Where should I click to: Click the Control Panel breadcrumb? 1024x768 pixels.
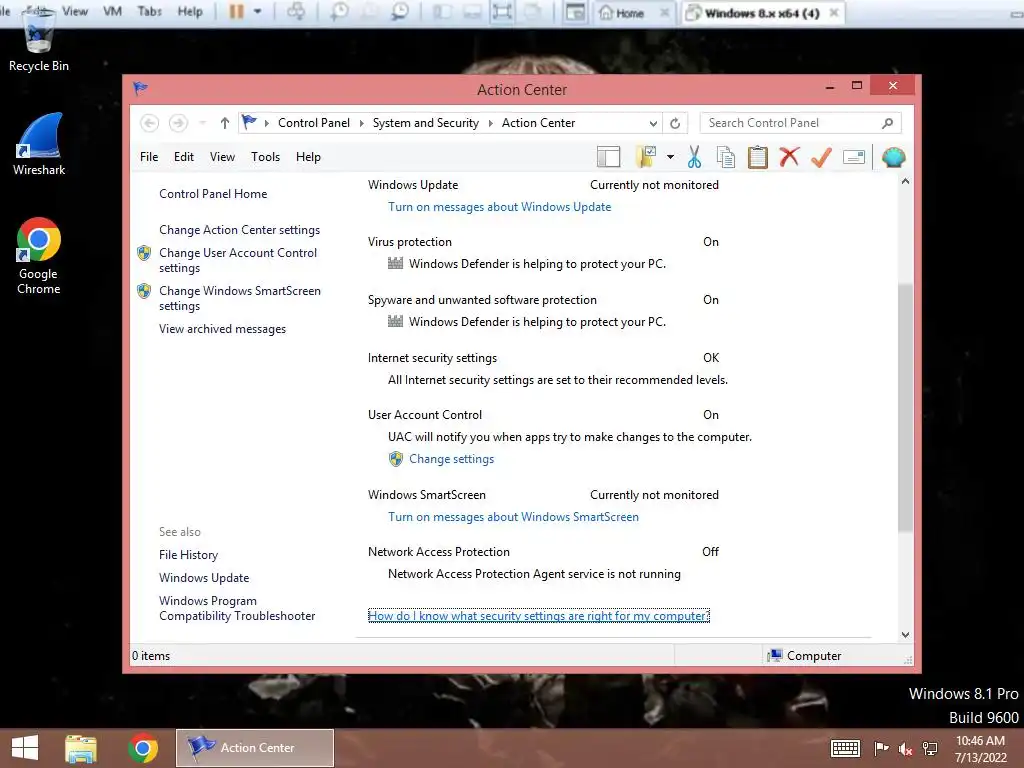tap(313, 123)
